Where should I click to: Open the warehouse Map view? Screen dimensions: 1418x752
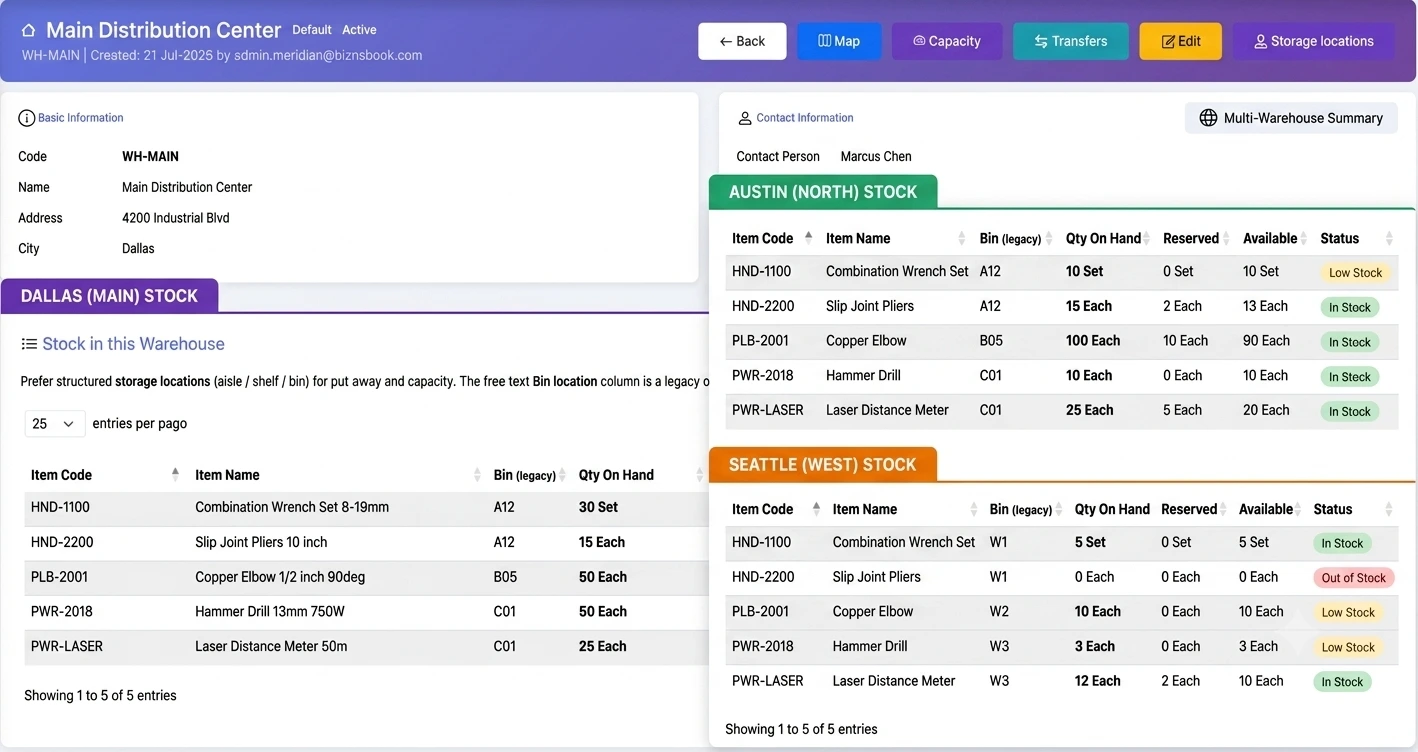(839, 41)
